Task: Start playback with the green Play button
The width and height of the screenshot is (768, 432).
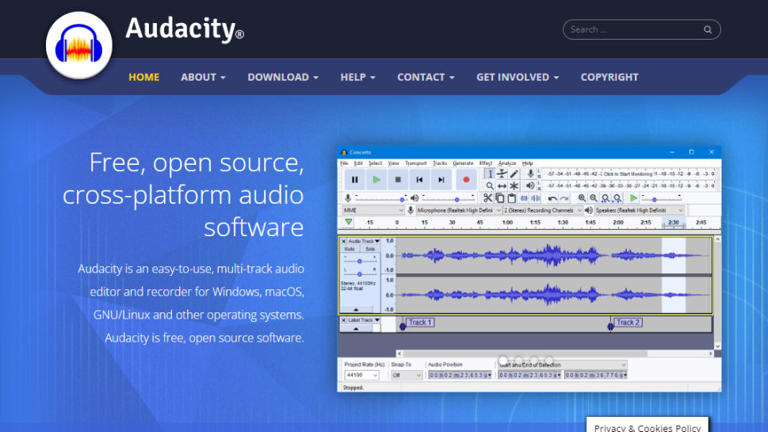Action: pos(376,180)
